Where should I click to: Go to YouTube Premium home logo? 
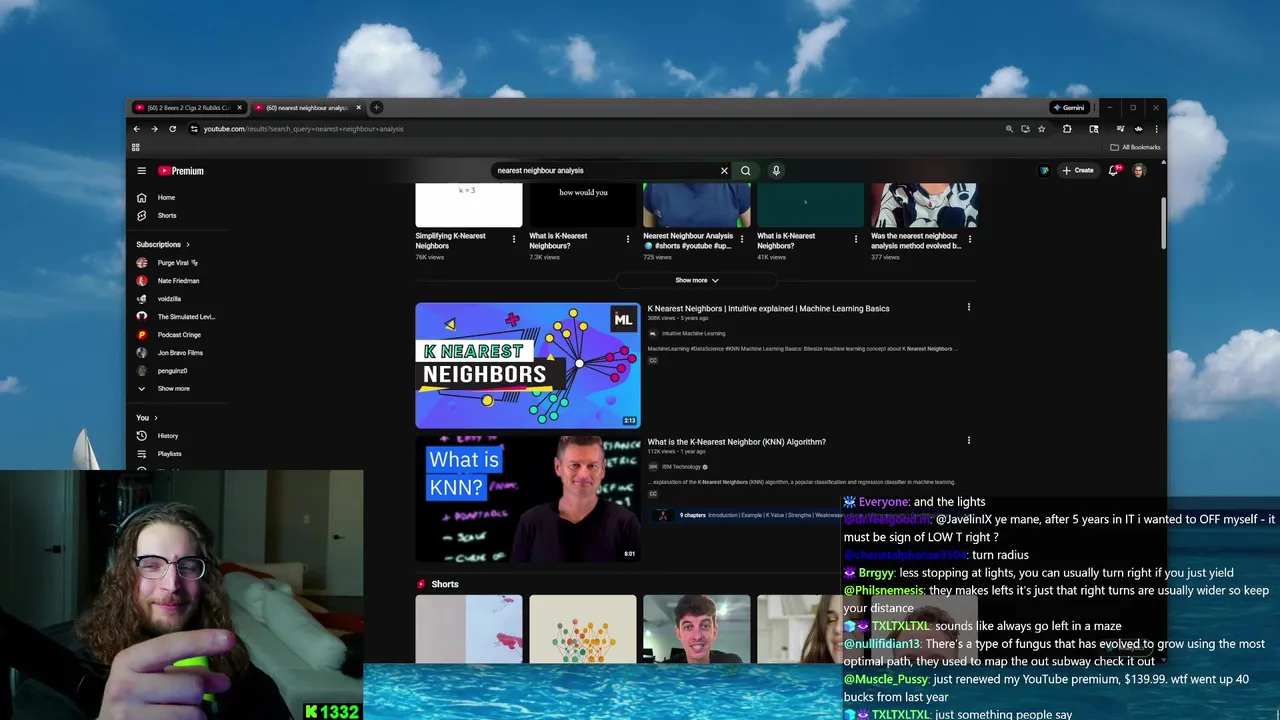(x=181, y=171)
